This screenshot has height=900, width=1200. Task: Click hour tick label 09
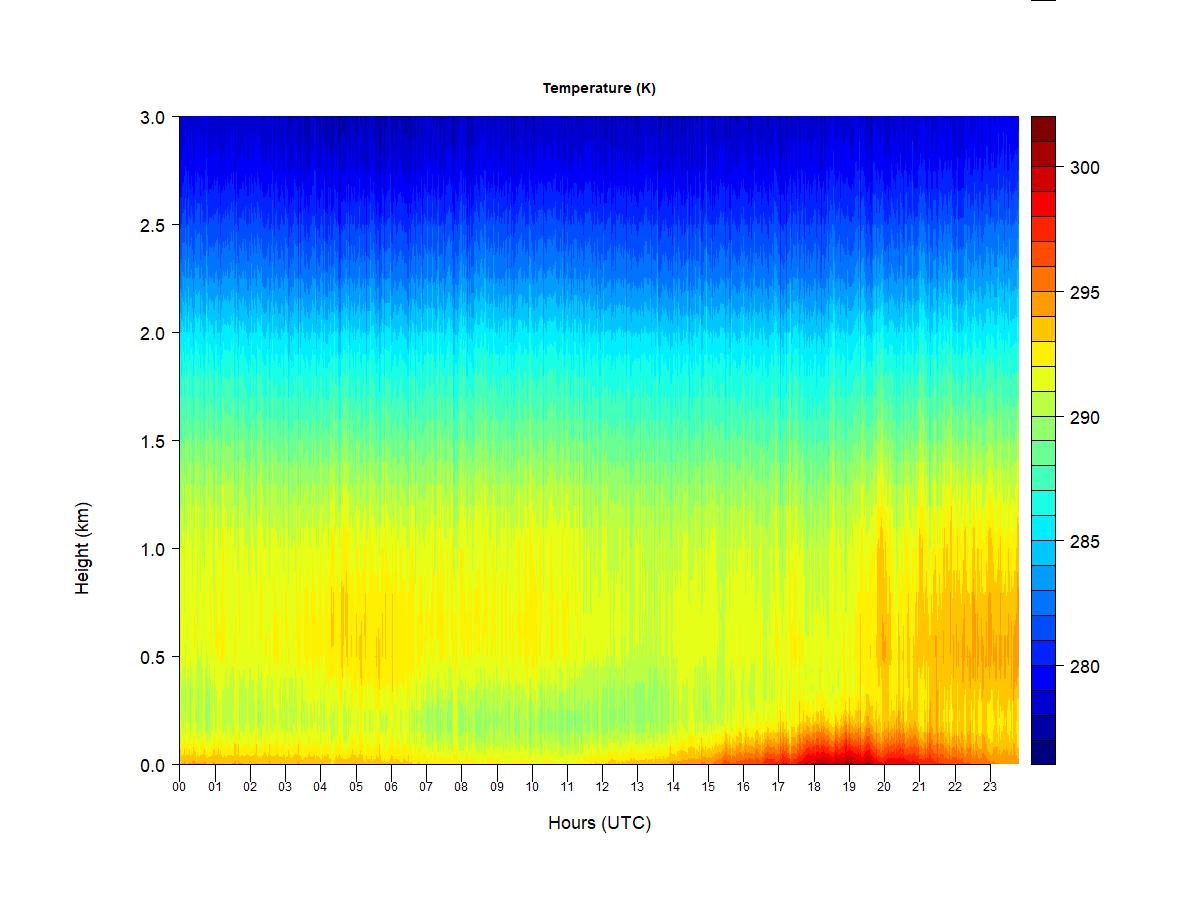click(497, 787)
